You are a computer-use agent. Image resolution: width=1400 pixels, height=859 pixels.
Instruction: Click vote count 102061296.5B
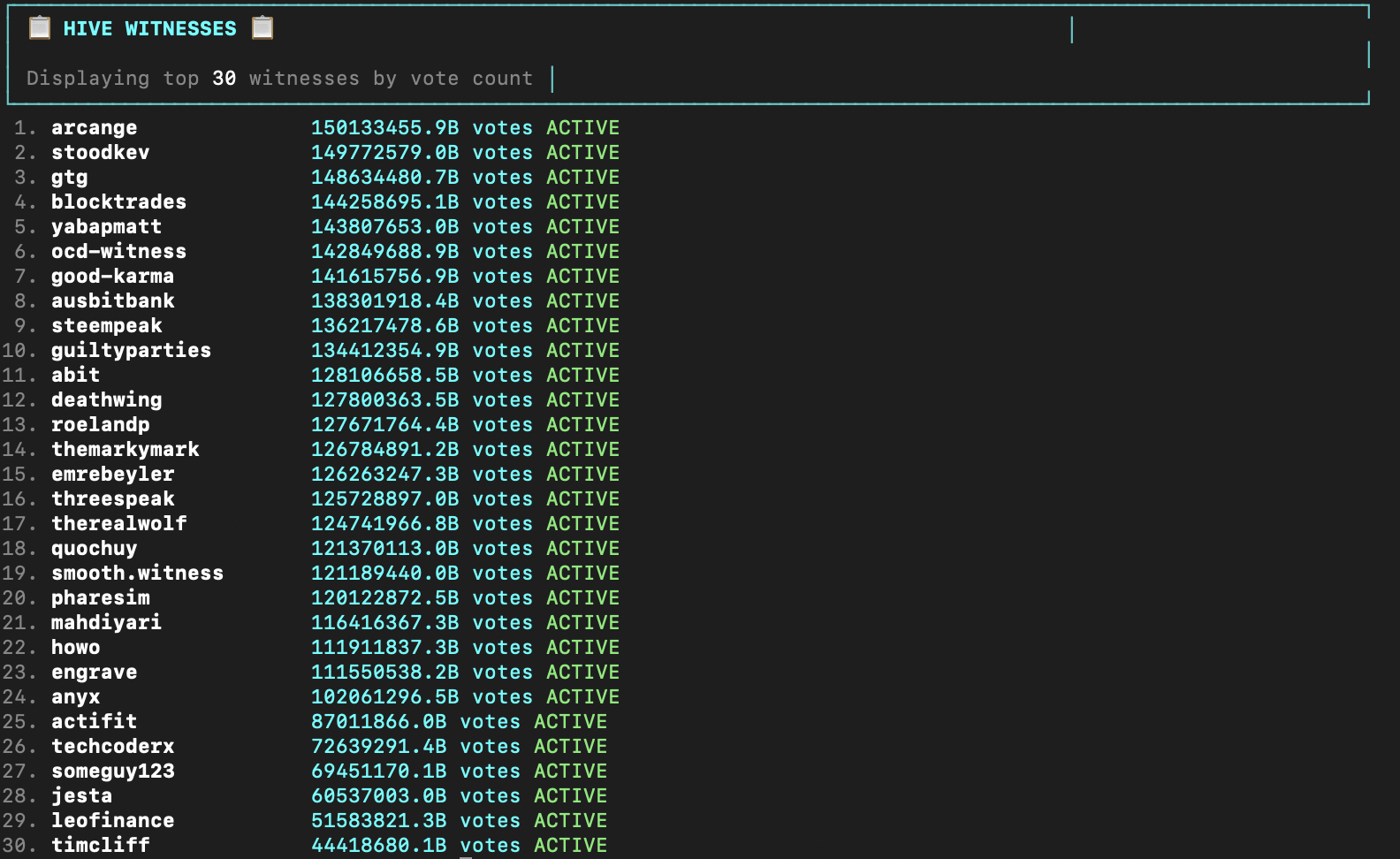[385, 697]
